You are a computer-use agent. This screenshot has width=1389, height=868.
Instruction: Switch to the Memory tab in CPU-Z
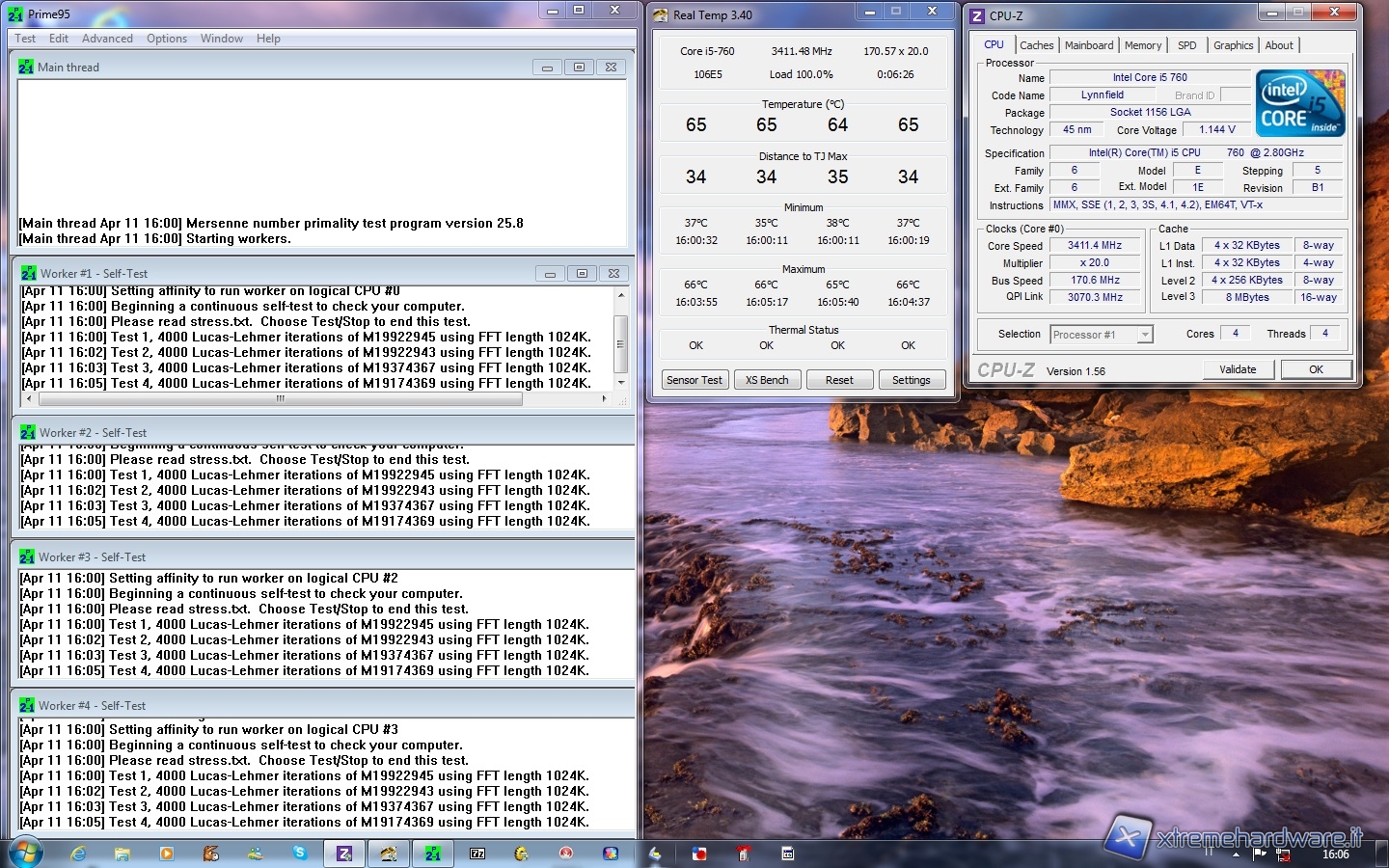[1143, 45]
